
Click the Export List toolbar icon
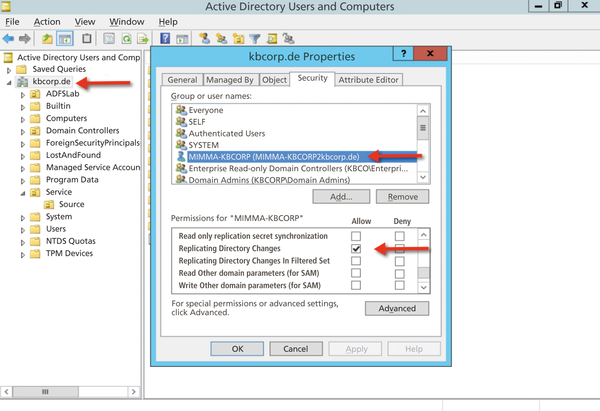[x=143, y=38]
